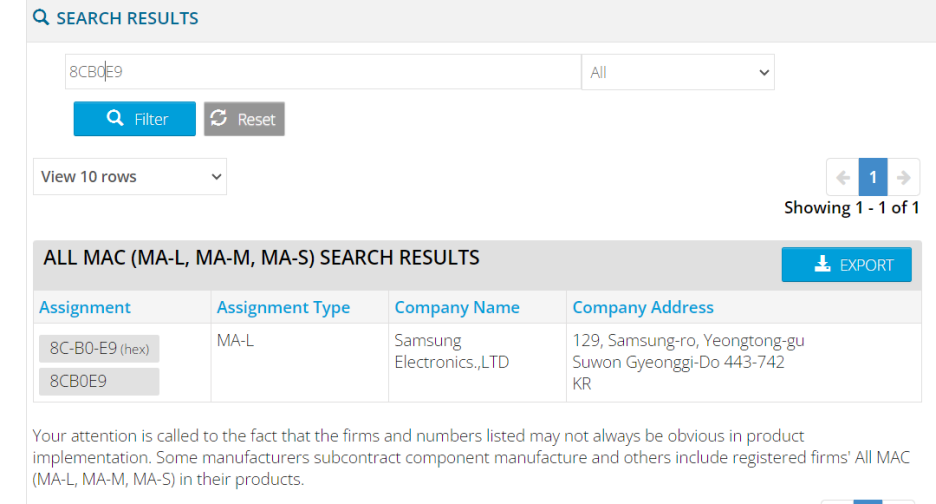This screenshot has width=936, height=504.
Task: Sort by Company Name column header
Action: tap(457, 308)
